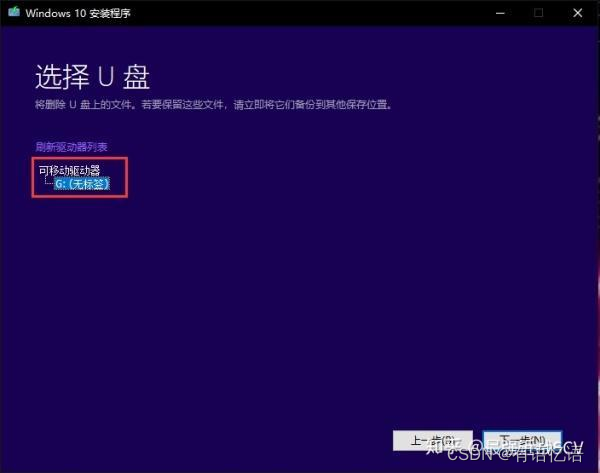This screenshot has width=600, height=473.
Task: Go back with the 上一步 button
Action: (433, 441)
